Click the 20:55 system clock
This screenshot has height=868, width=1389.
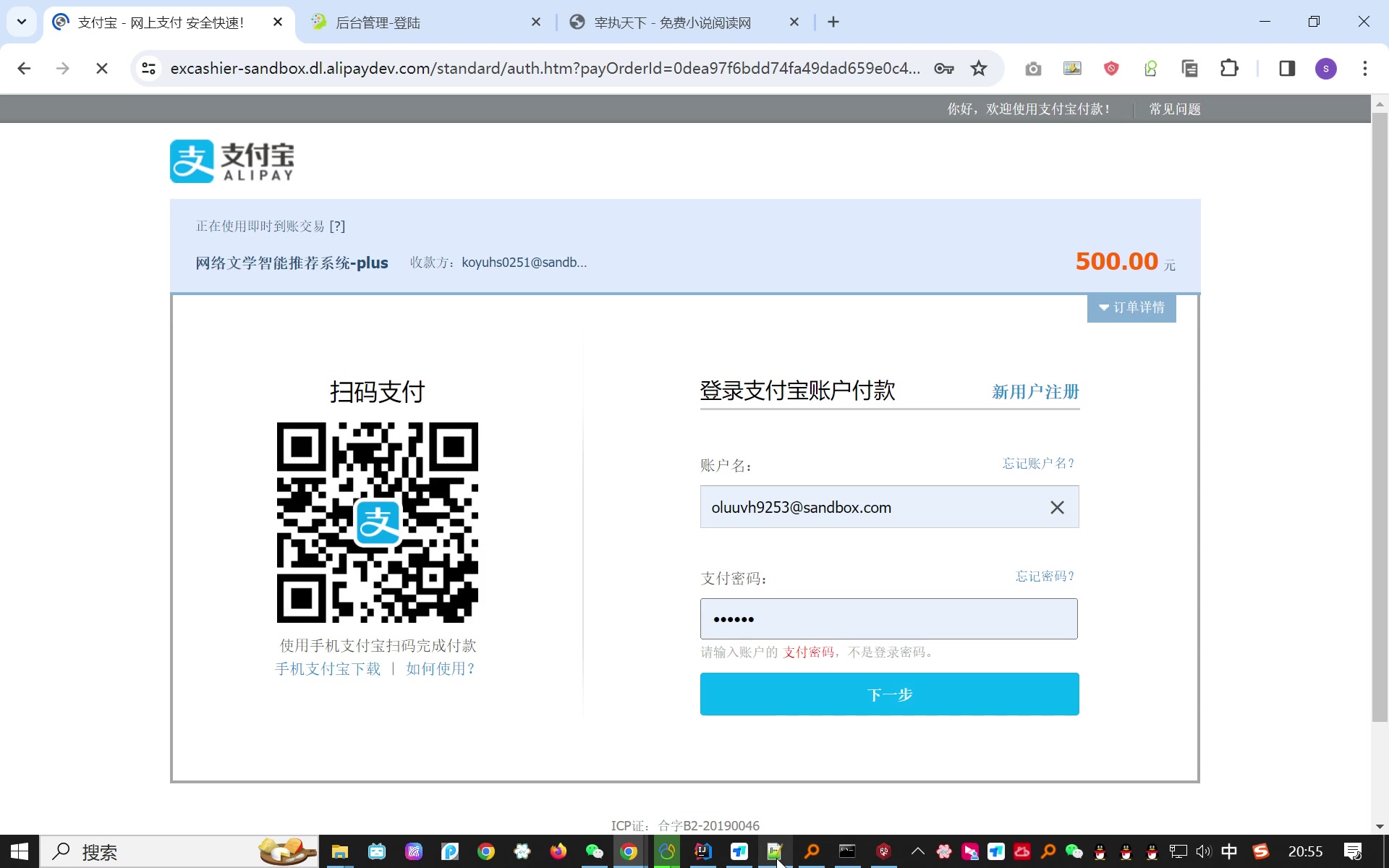pos(1306,851)
